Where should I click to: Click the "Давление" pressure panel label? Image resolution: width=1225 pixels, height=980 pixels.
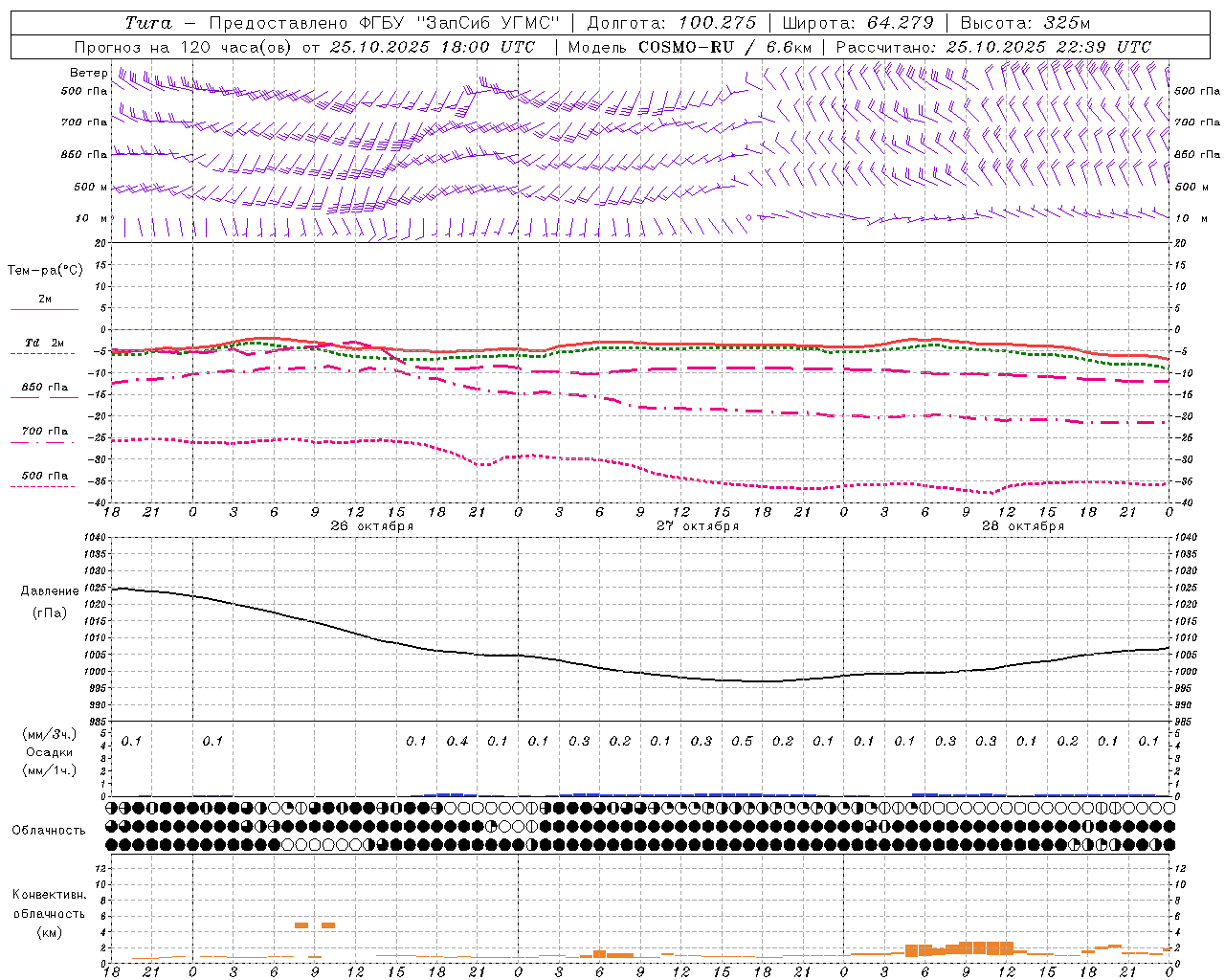[50, 591]
